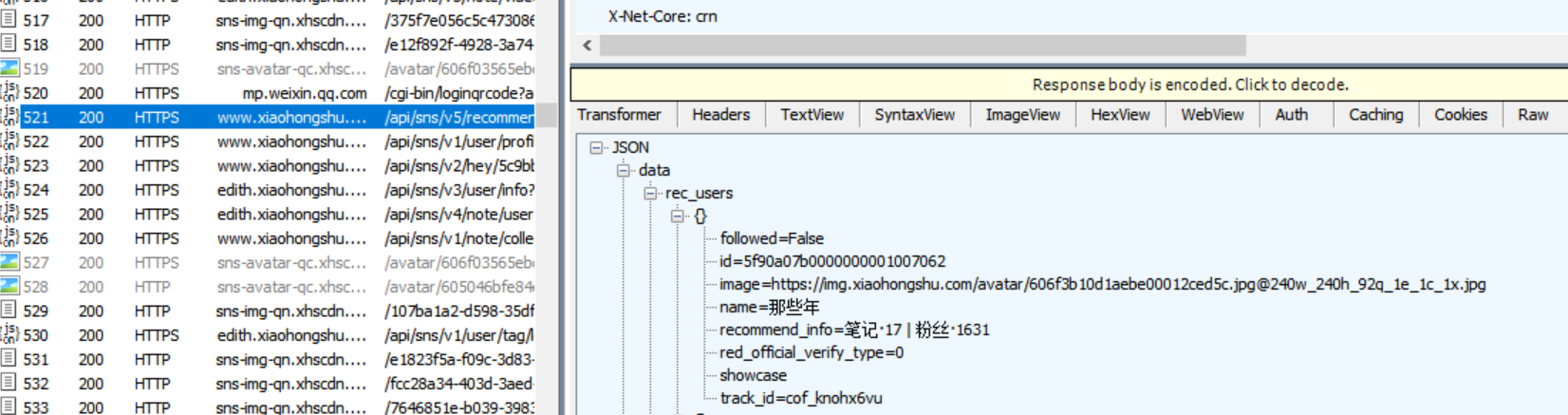Click the image icon of session 519

9,68
